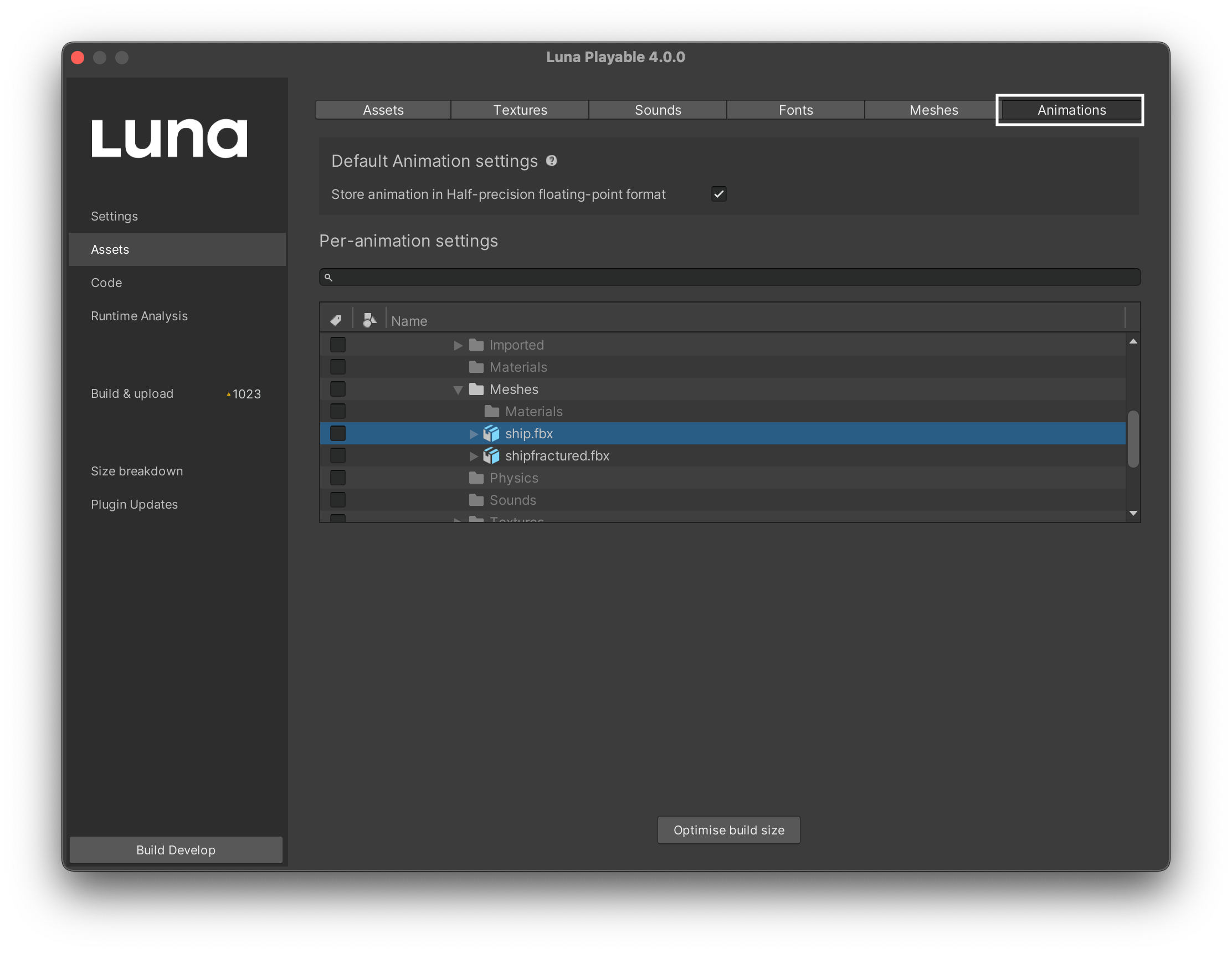Select the Physics folder row

pyautogui.click(x=722, y=478)
